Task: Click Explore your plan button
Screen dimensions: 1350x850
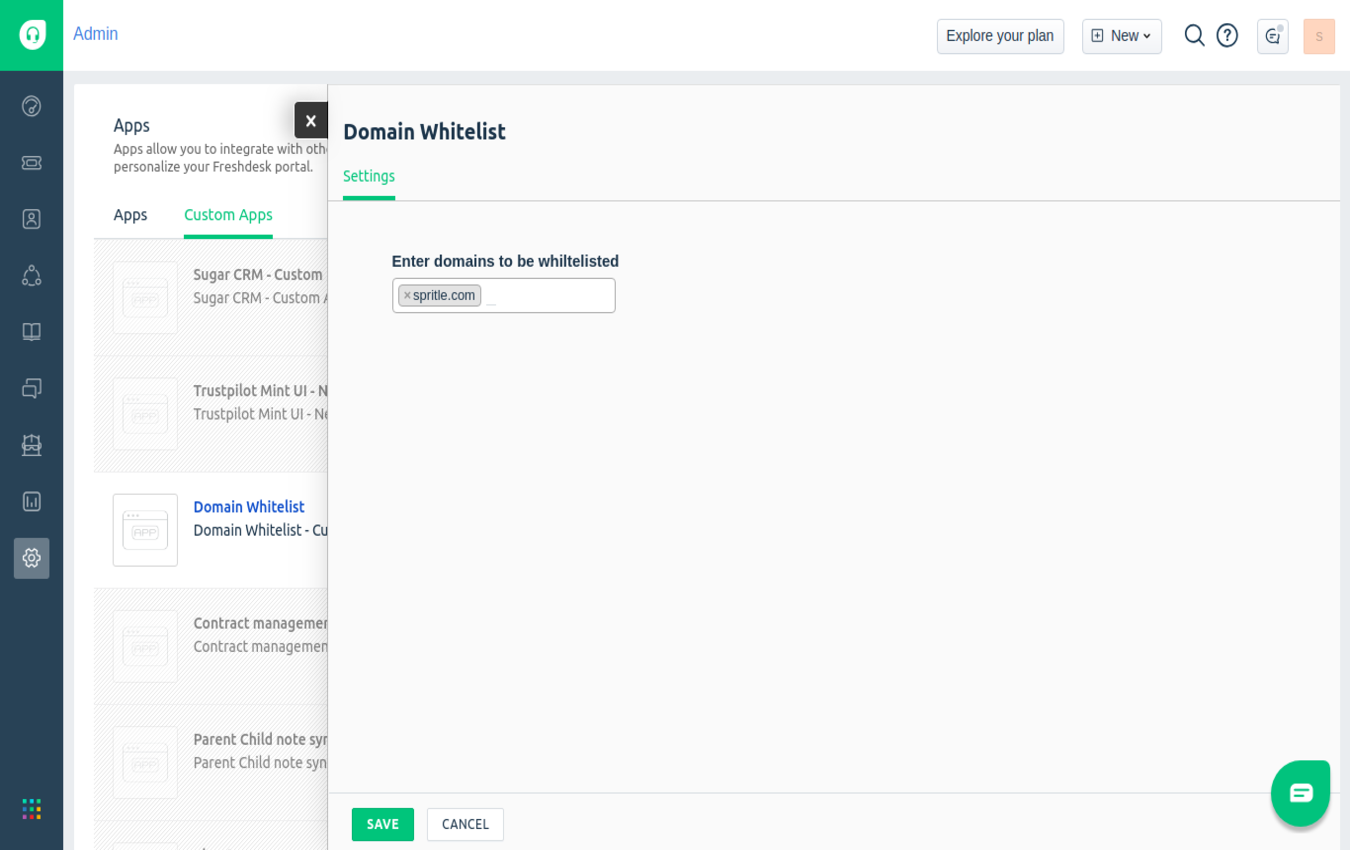Action: point(1000,36)
